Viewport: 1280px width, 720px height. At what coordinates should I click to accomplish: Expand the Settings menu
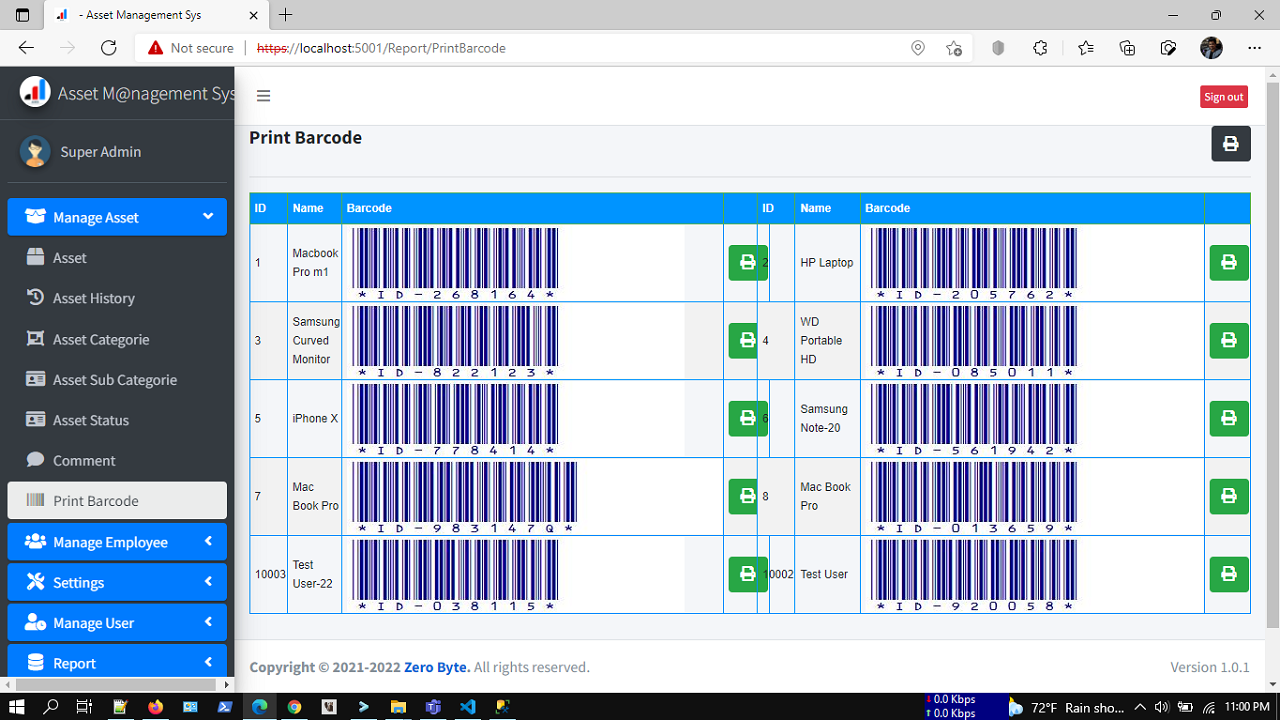coord(117,582)
